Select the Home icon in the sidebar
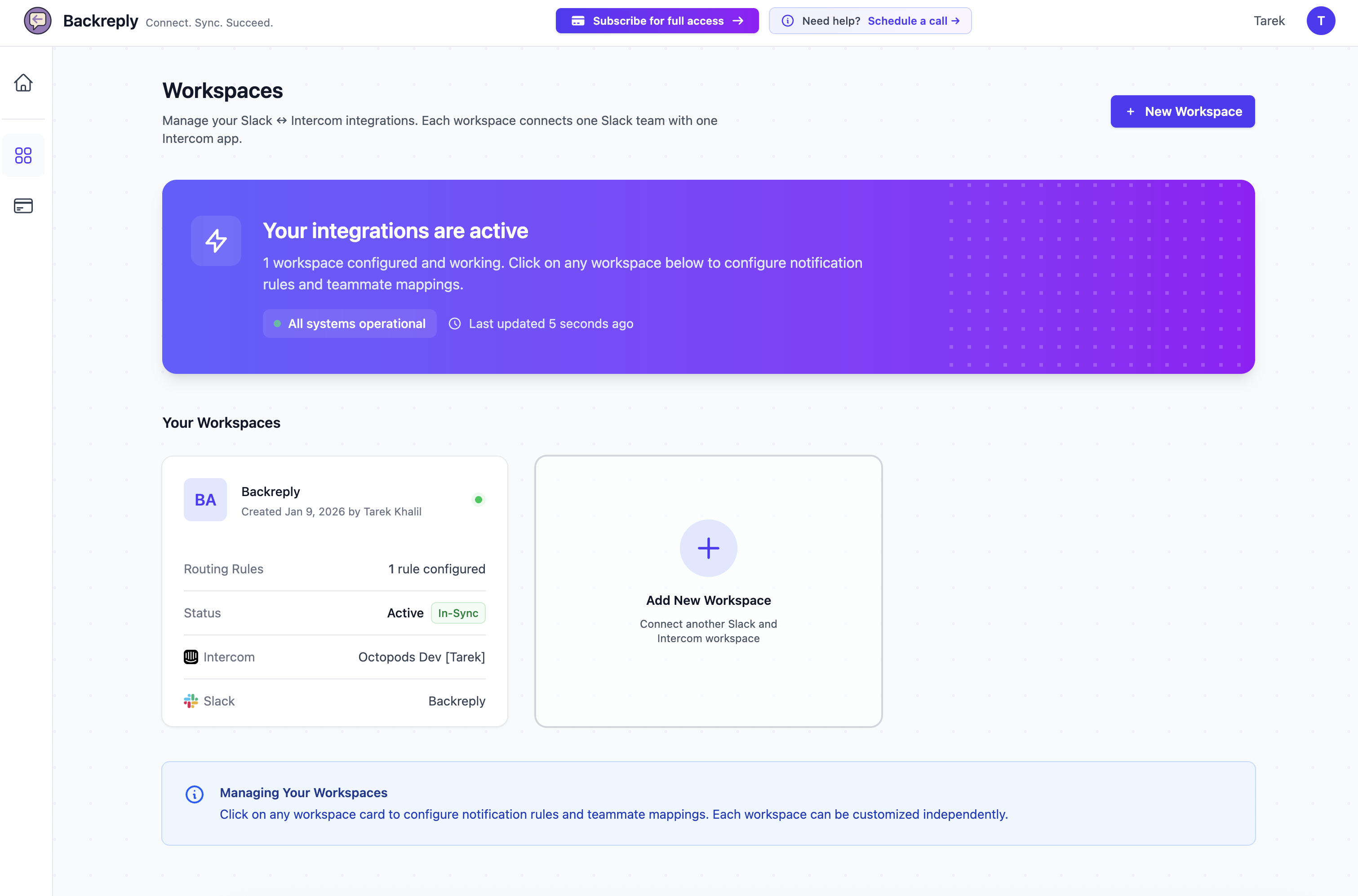The image size is (1358, 896). 23,83
